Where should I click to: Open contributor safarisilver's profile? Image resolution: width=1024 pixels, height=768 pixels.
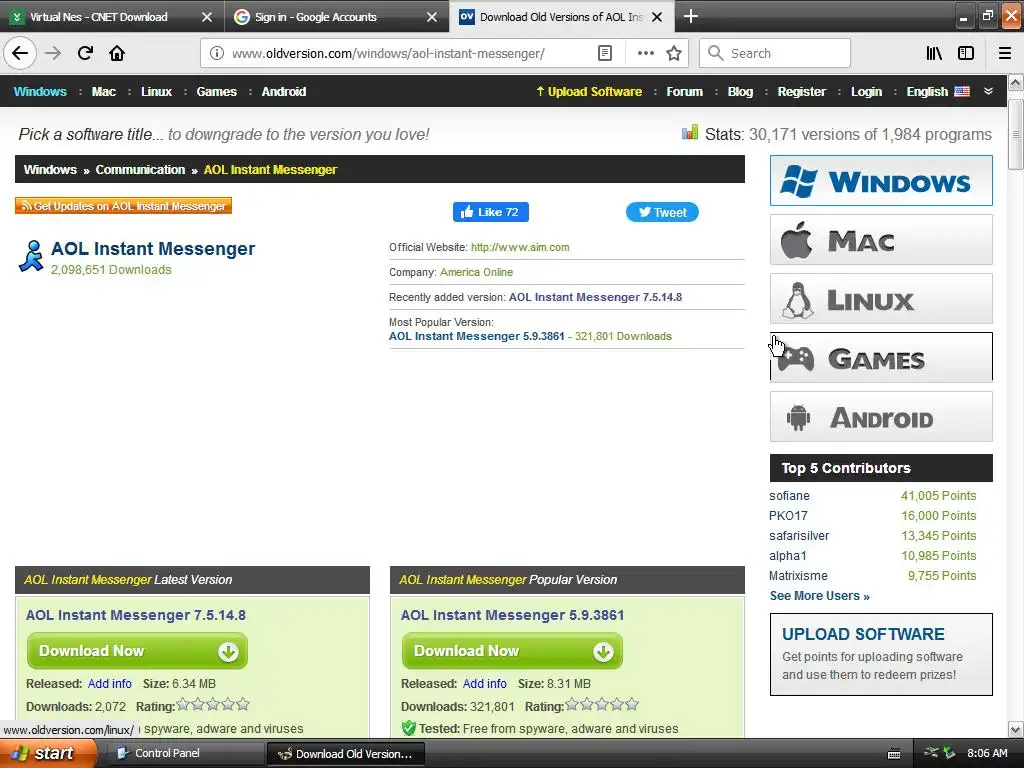799,536
